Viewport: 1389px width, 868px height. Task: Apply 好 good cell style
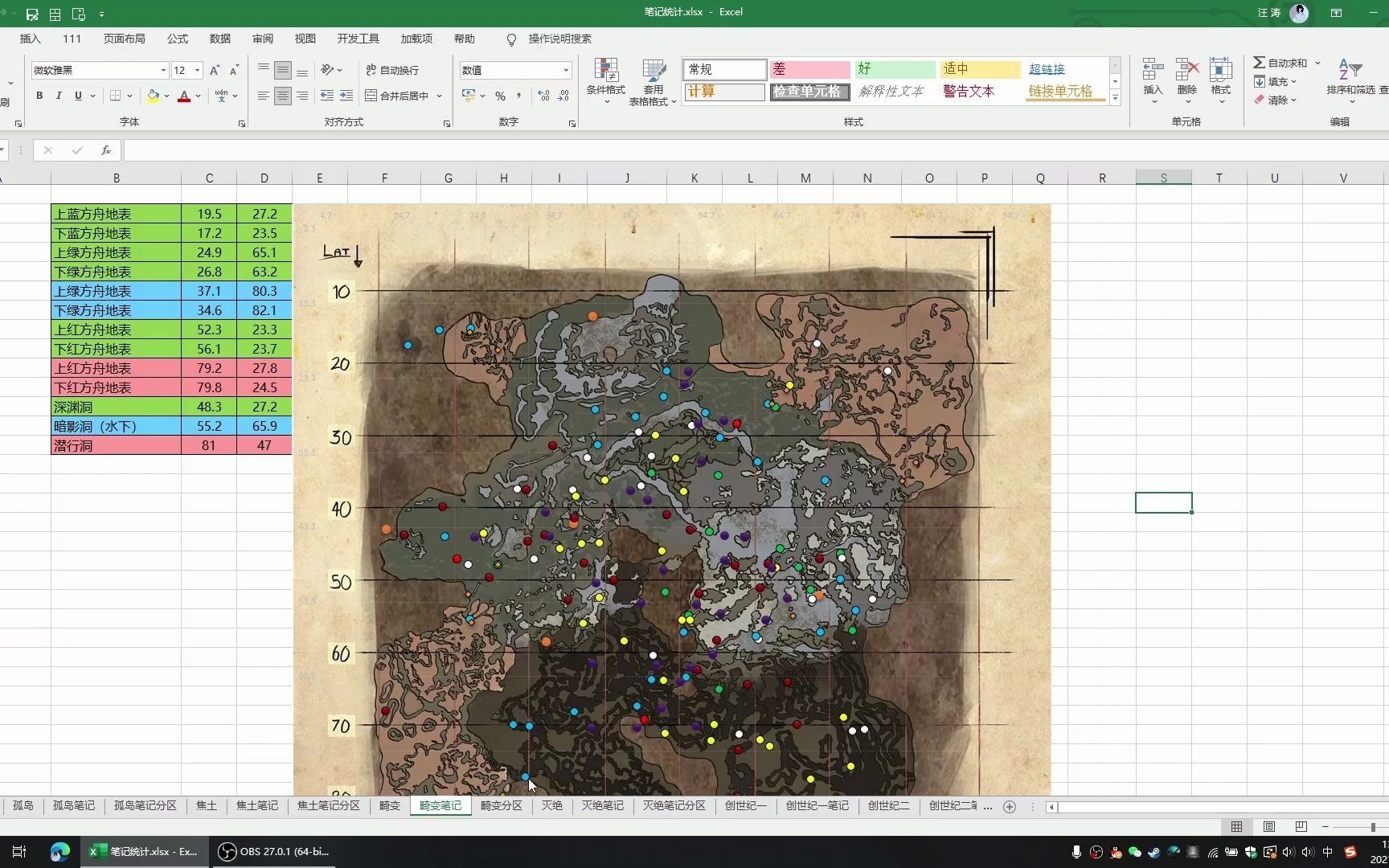(x=895, y=70)
